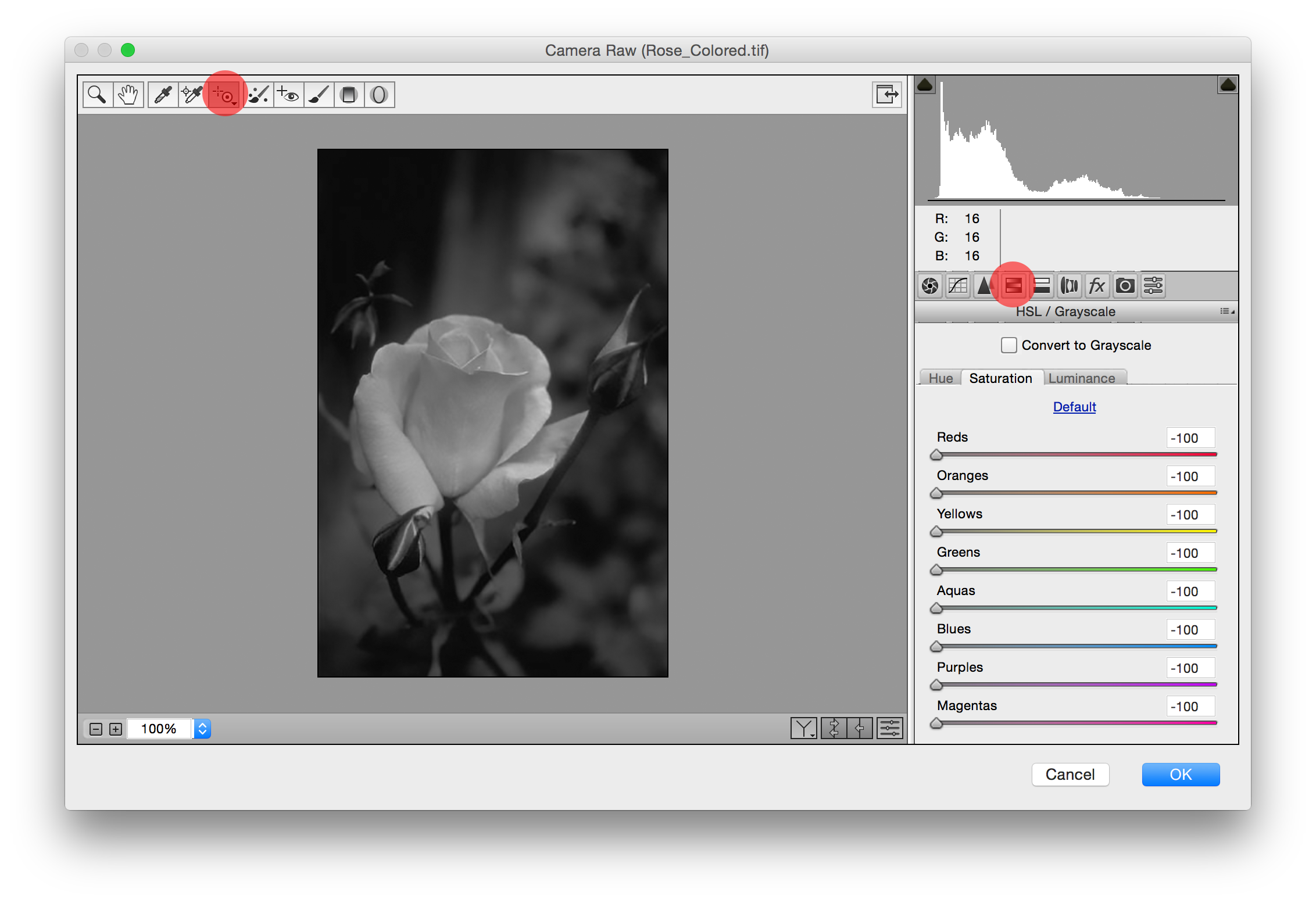Click the Default saturation link
This screenshot has height=903, width=1316.
coord(1074,407)
